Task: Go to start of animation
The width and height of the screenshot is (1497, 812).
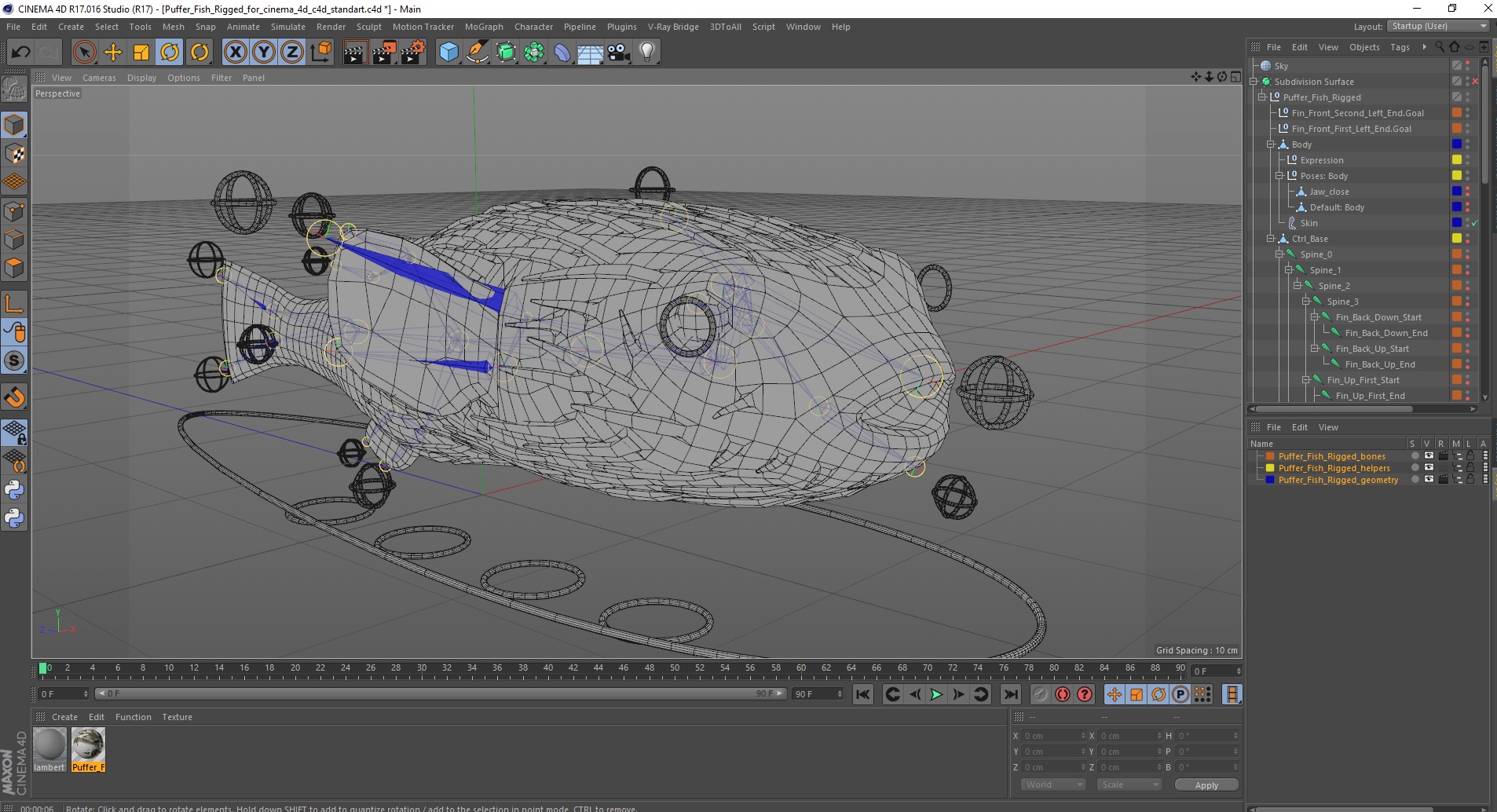Action: click(x=863, y=694)
